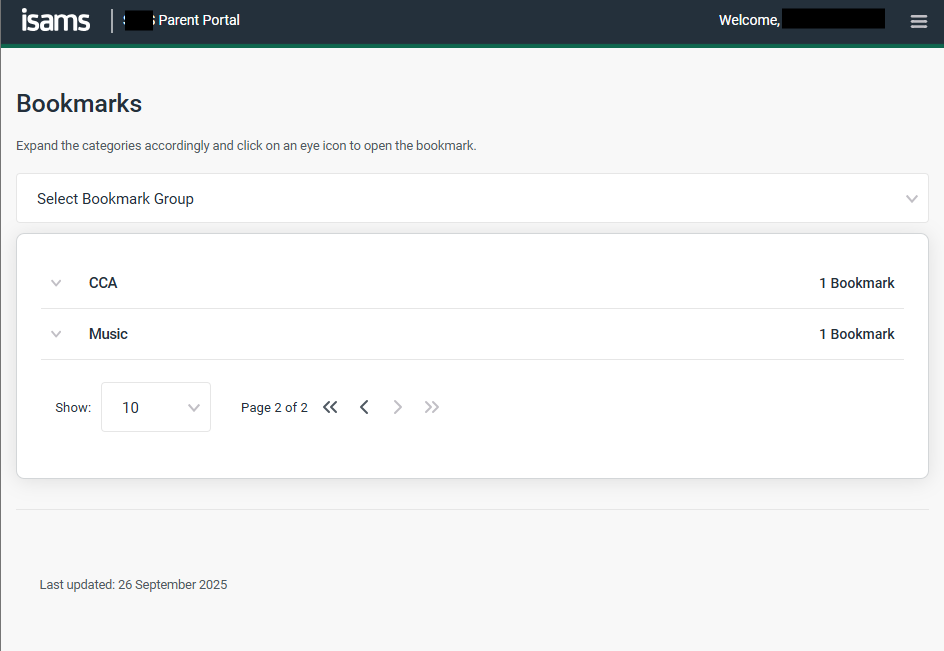
Task: Open the Show 10 per-page dropdown
Action: click(156, 407)
